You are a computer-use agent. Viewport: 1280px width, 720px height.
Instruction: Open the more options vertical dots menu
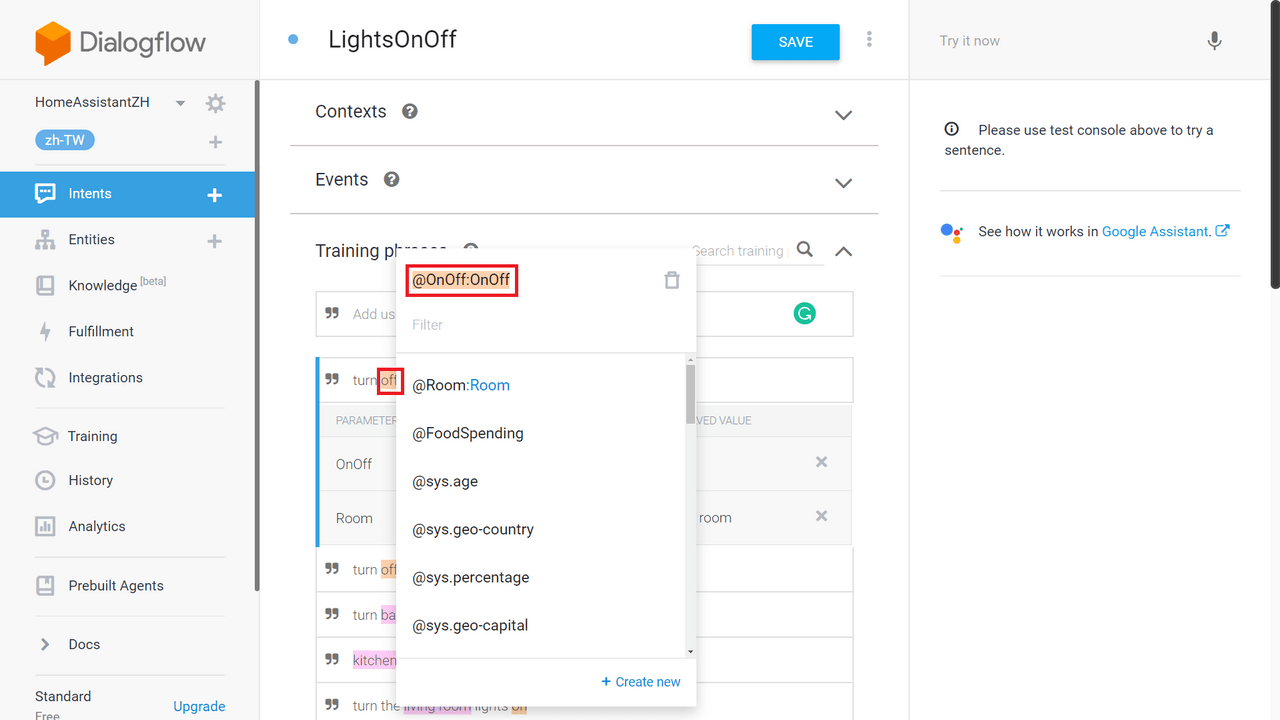click(x=869, y=39)
